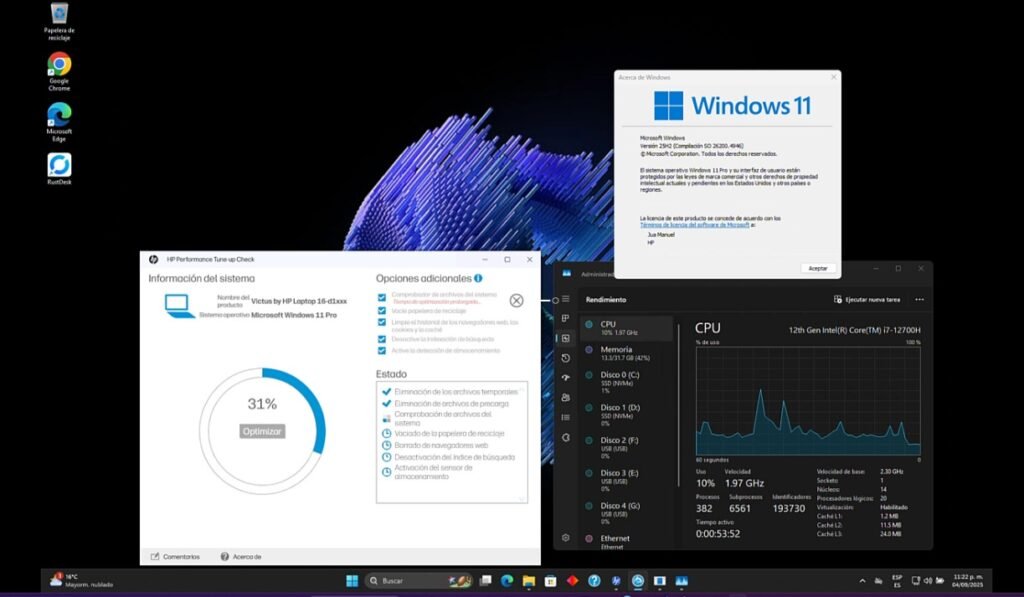The image size is (1024, 597).
Task: Click Ejecutar nueva tarea button
Action: click(866, 299)
